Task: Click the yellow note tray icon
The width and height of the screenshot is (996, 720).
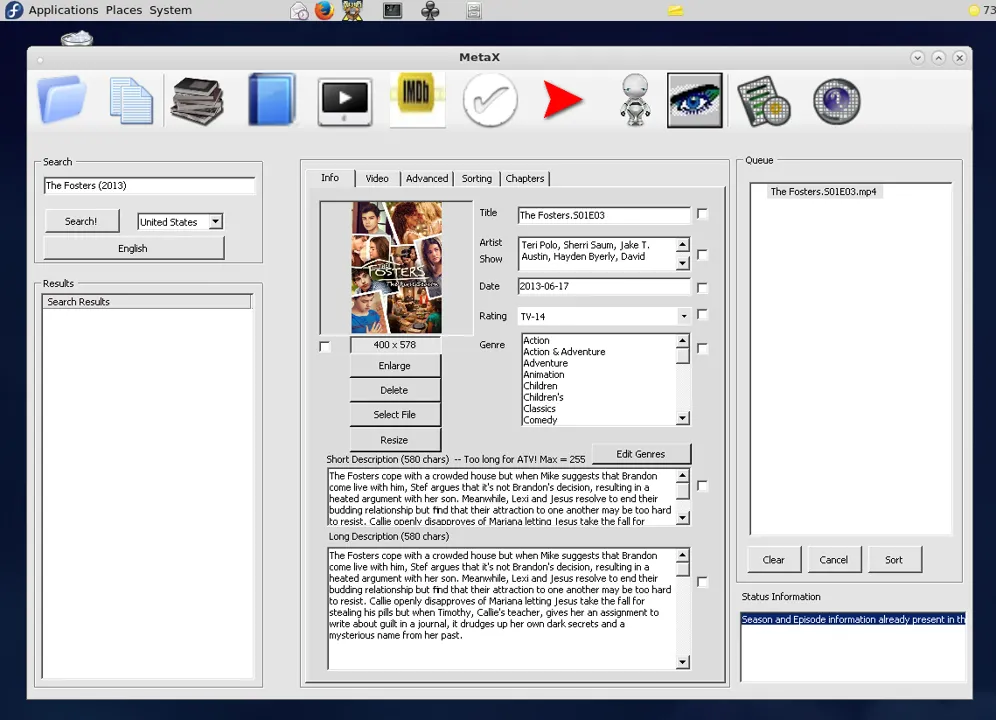Action: pos(675,10)
